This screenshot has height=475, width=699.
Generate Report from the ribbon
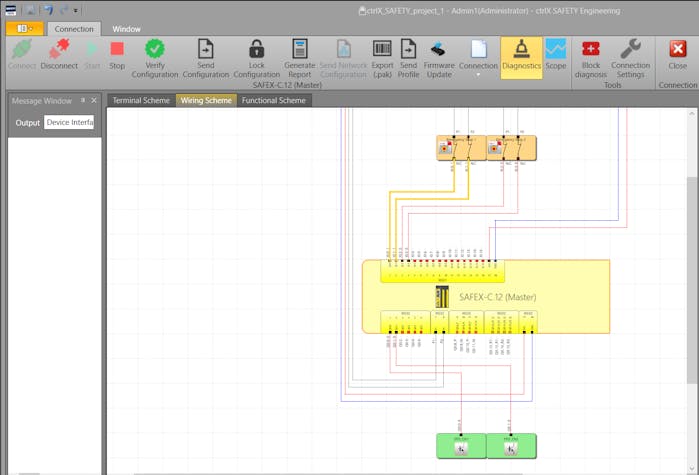300,58
